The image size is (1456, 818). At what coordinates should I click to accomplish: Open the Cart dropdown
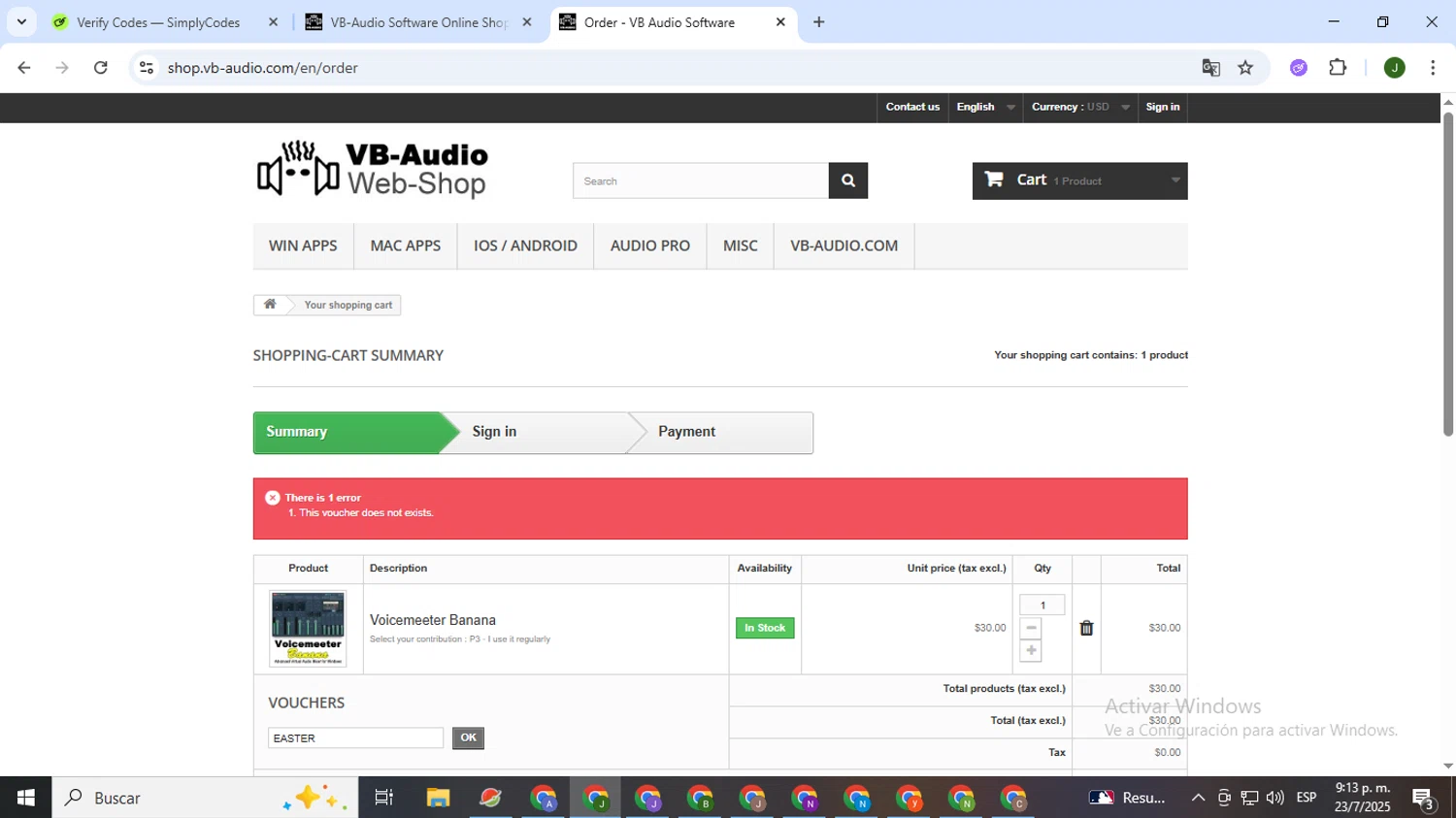pyautogui.click(x=1079, y=180)
